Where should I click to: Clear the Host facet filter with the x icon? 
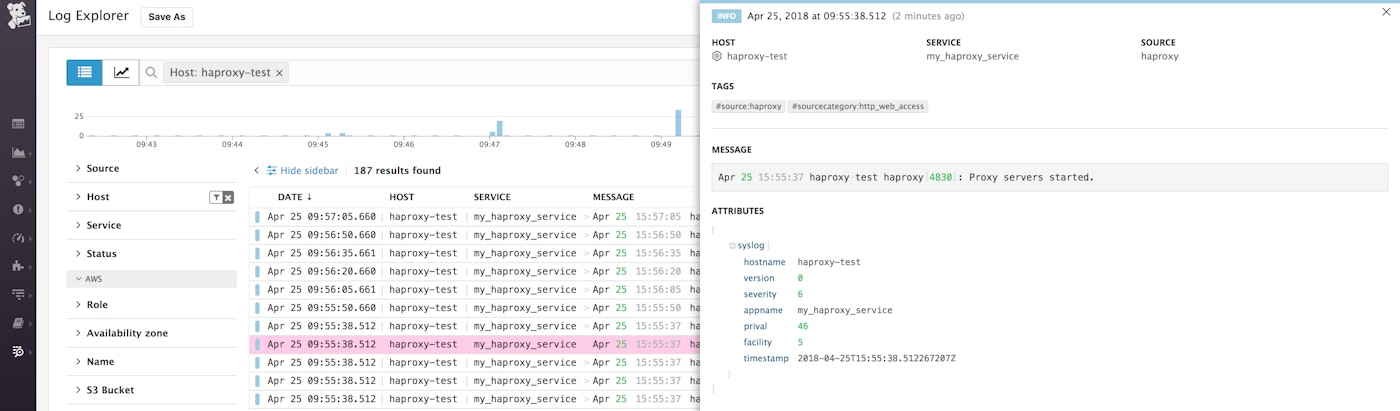pos(228,198)
